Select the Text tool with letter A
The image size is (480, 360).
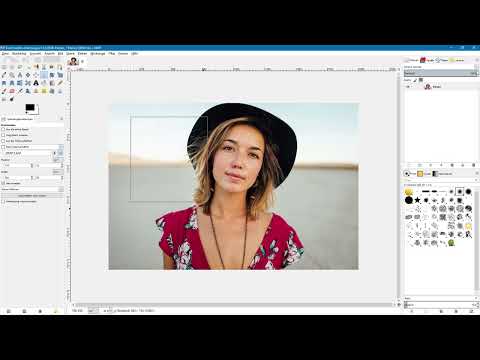pos(36,83)
